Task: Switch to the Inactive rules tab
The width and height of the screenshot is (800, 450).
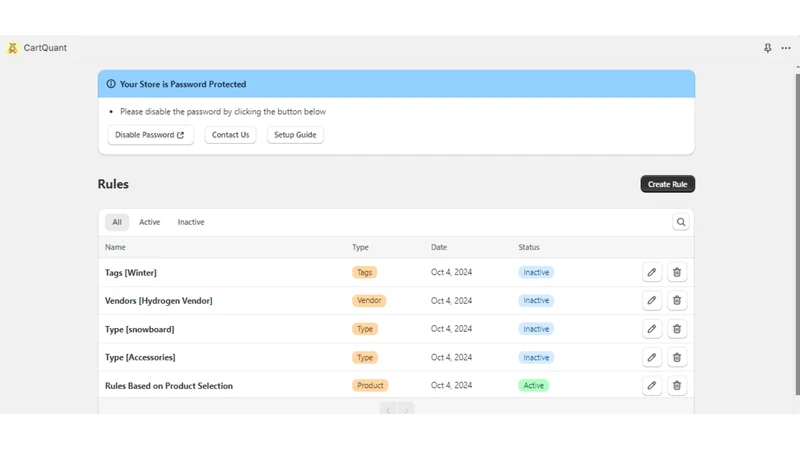Action: point(191,222)
